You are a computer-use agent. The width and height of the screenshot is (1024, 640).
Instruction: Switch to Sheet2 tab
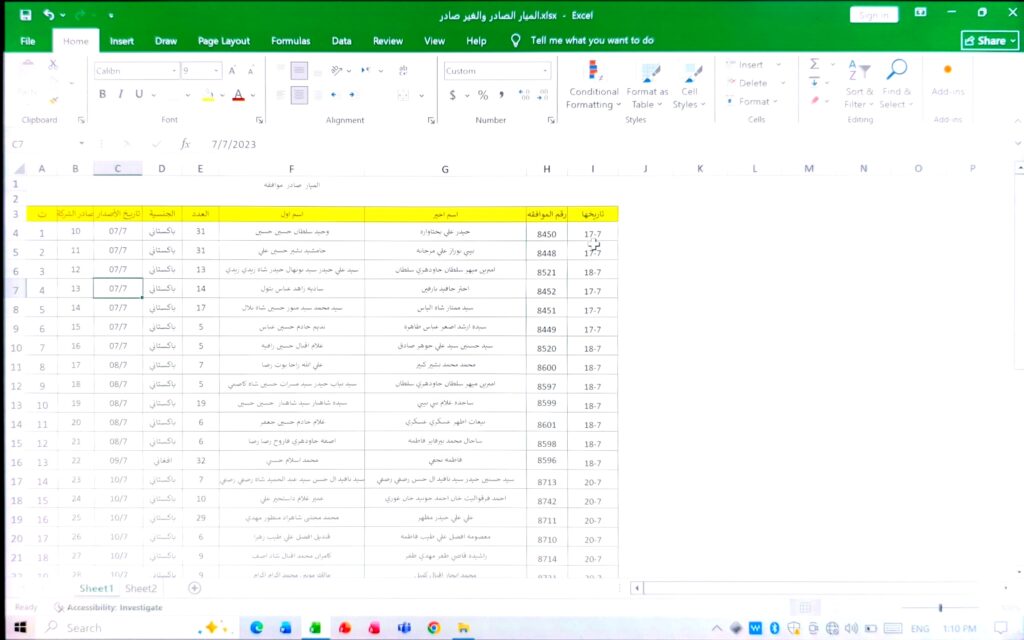(x=141, y=588)
